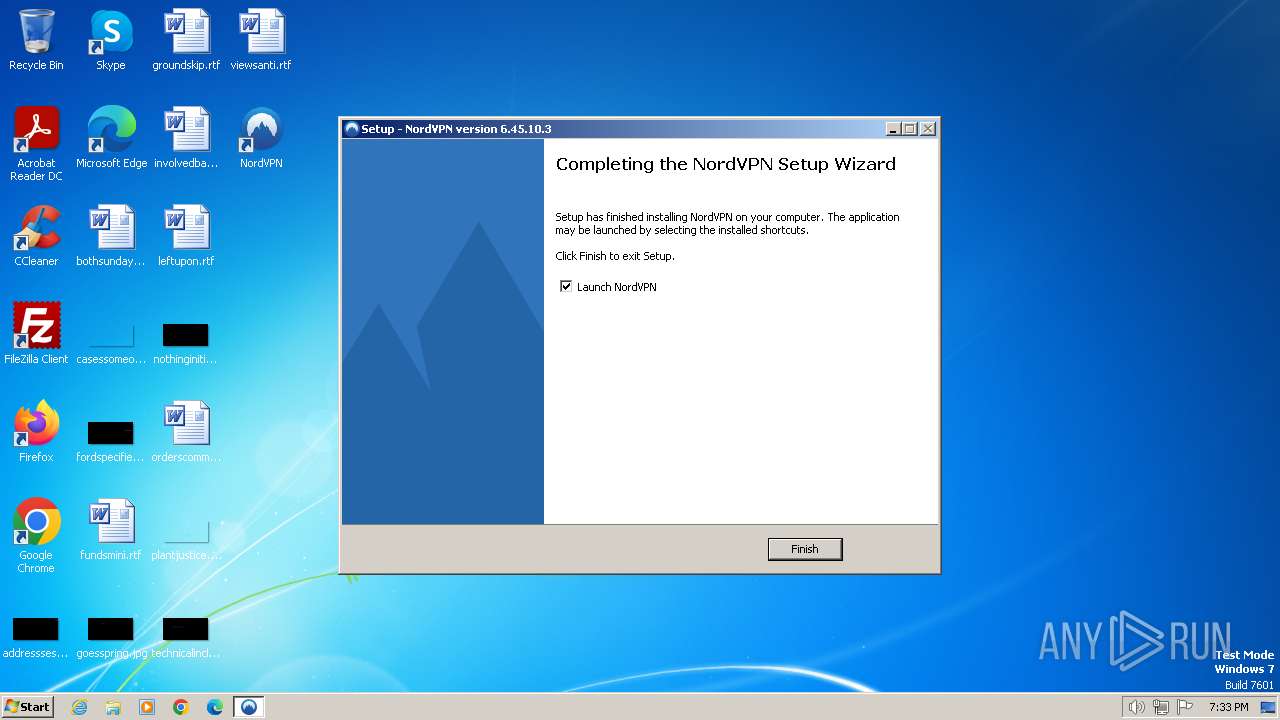Screen dimensions: 1280x720
Task: Minimize the NordVPN Setup window
Action: 893,129
